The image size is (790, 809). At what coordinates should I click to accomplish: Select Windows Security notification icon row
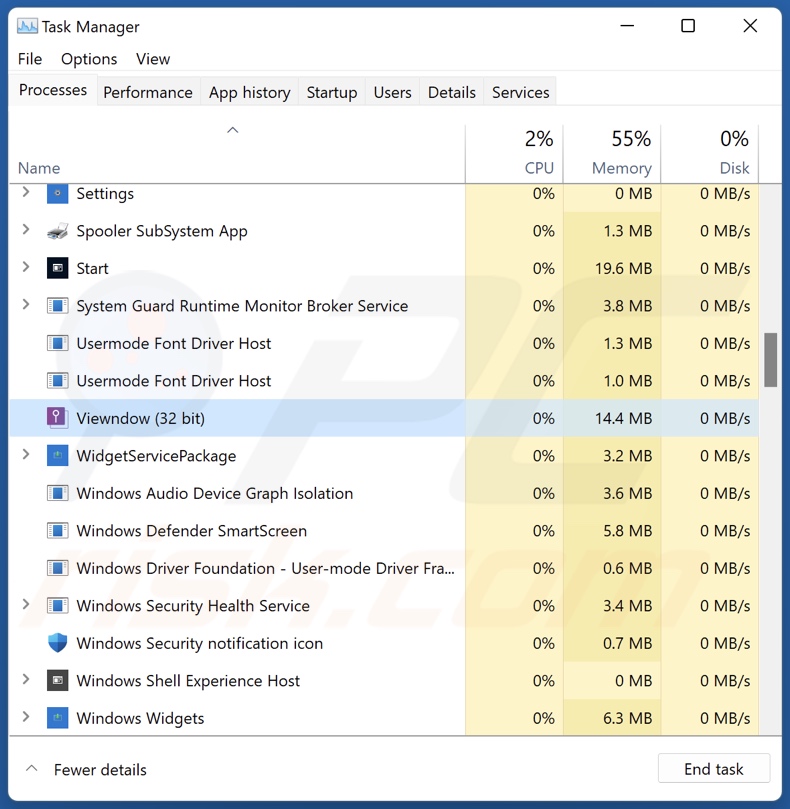tap(384, 643)
